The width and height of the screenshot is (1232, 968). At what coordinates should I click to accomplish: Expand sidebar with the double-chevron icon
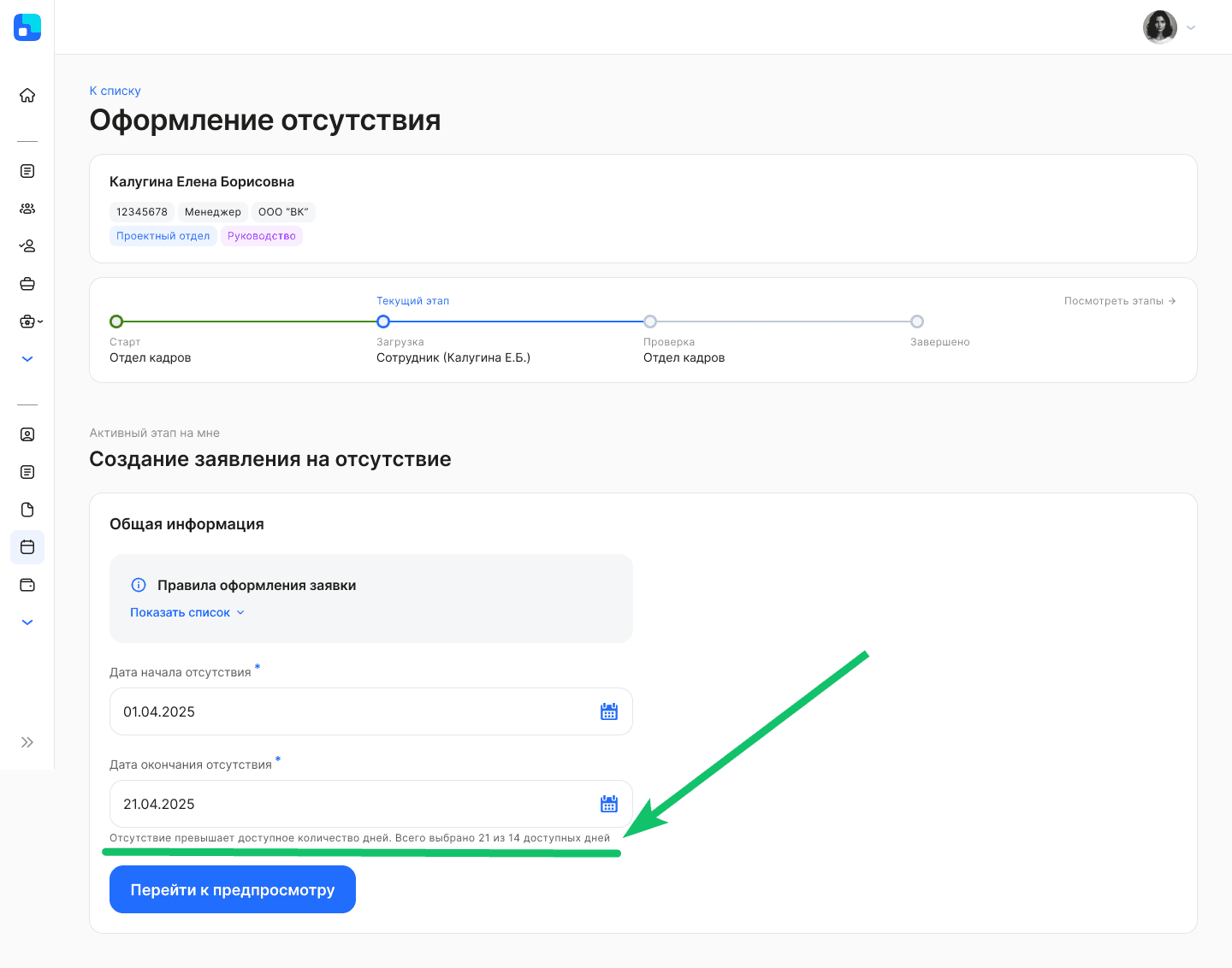coord(27,742)
